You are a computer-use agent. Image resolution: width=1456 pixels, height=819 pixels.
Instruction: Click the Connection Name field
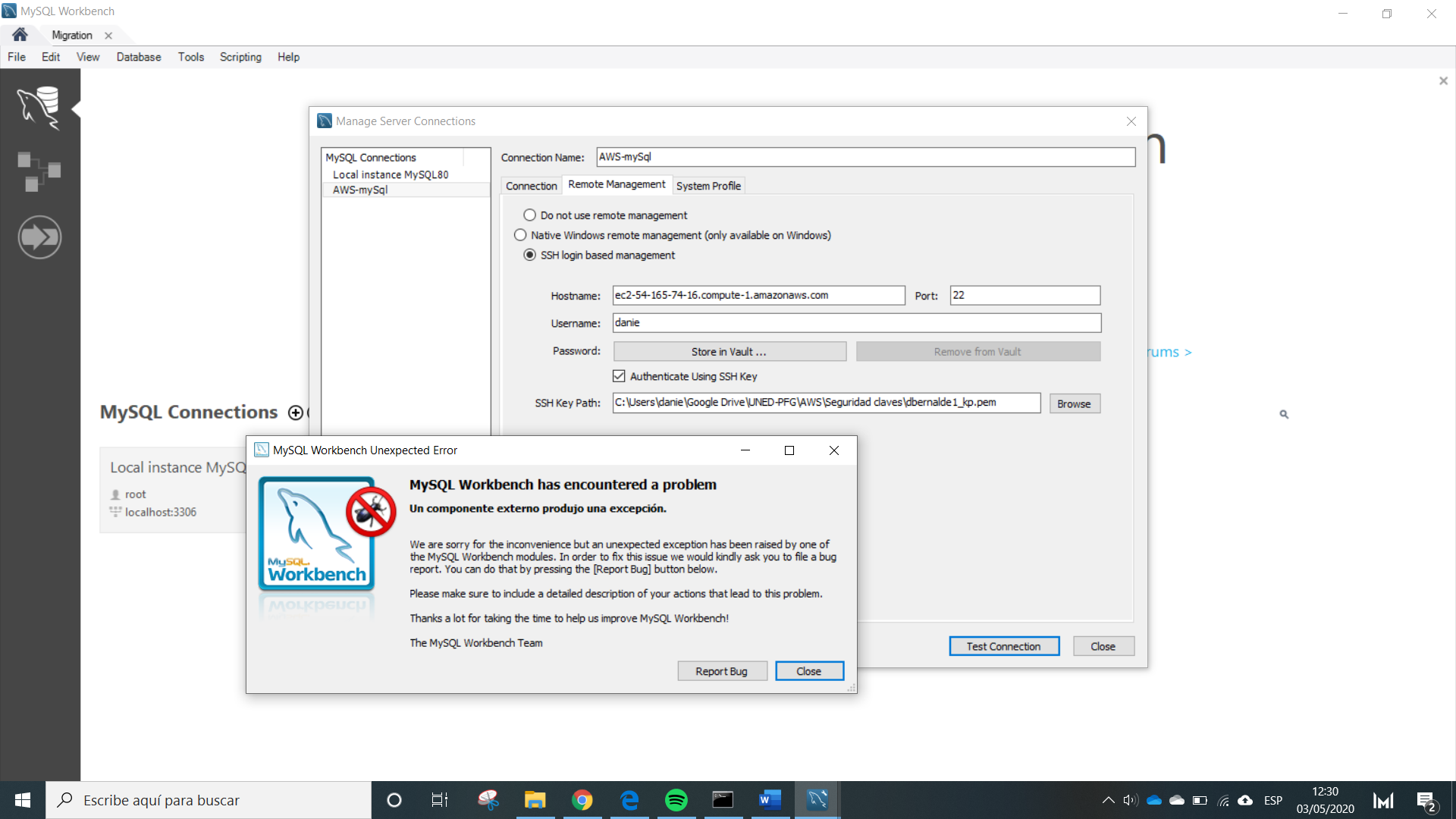click(865, 157)
